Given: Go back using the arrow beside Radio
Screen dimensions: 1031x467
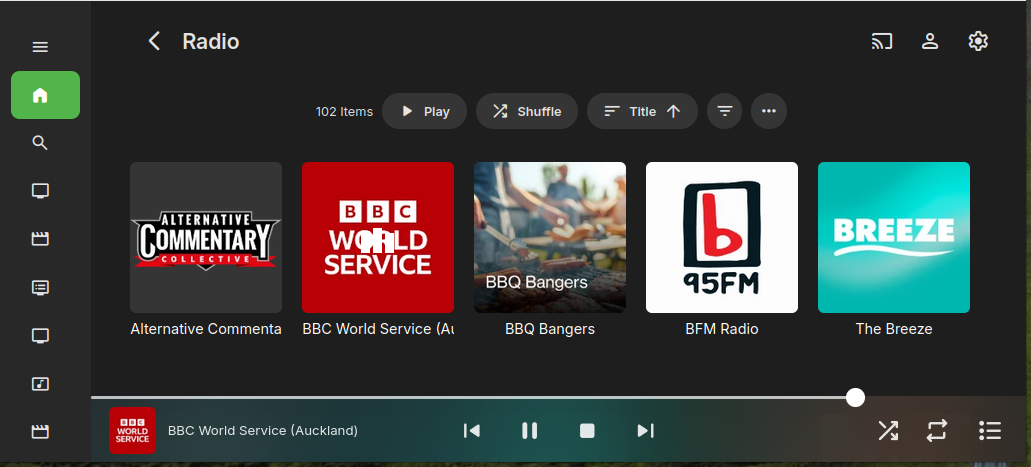Looking at the screenshot, I should click(154, 41).
